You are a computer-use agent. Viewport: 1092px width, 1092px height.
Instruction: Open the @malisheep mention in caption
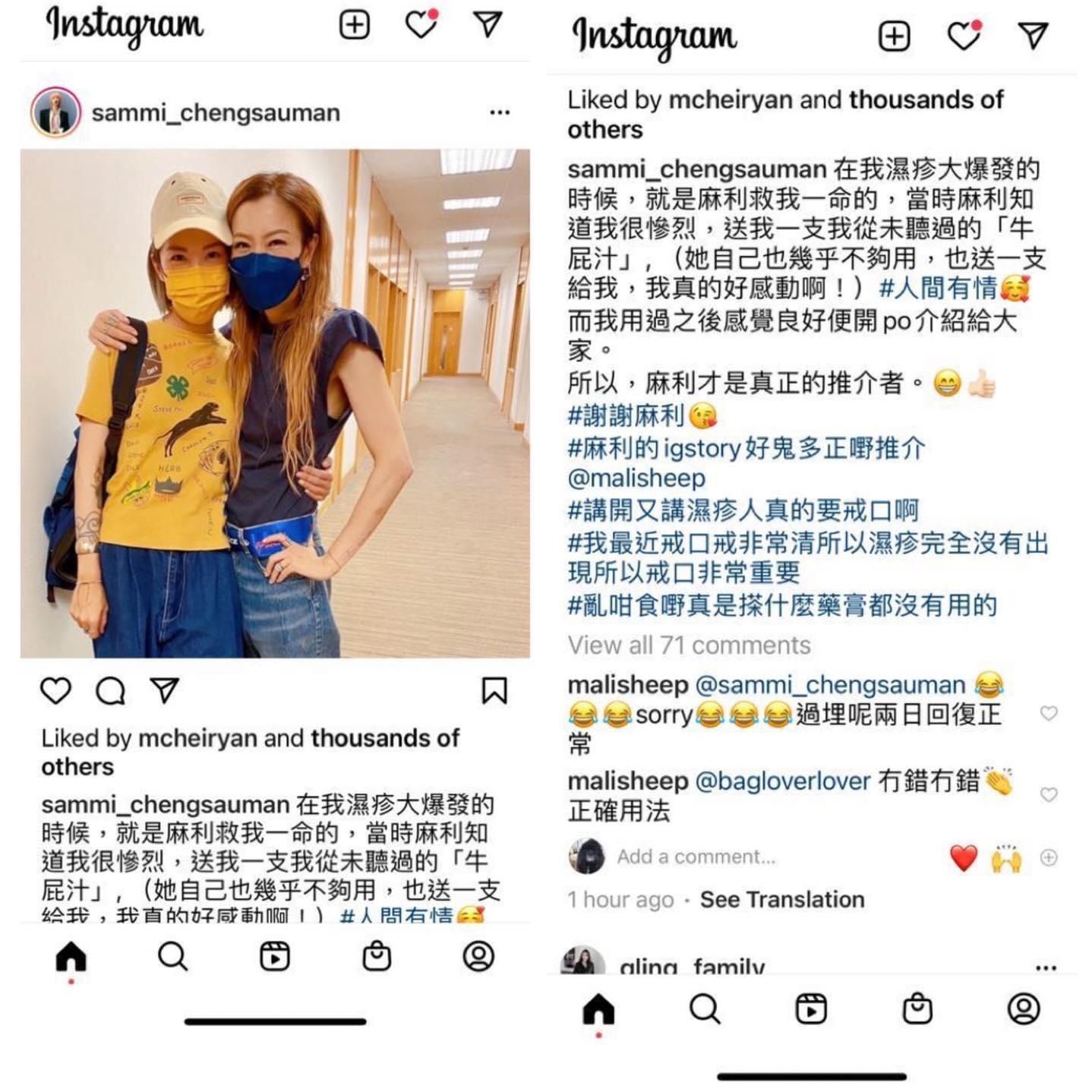click(636, 478)
